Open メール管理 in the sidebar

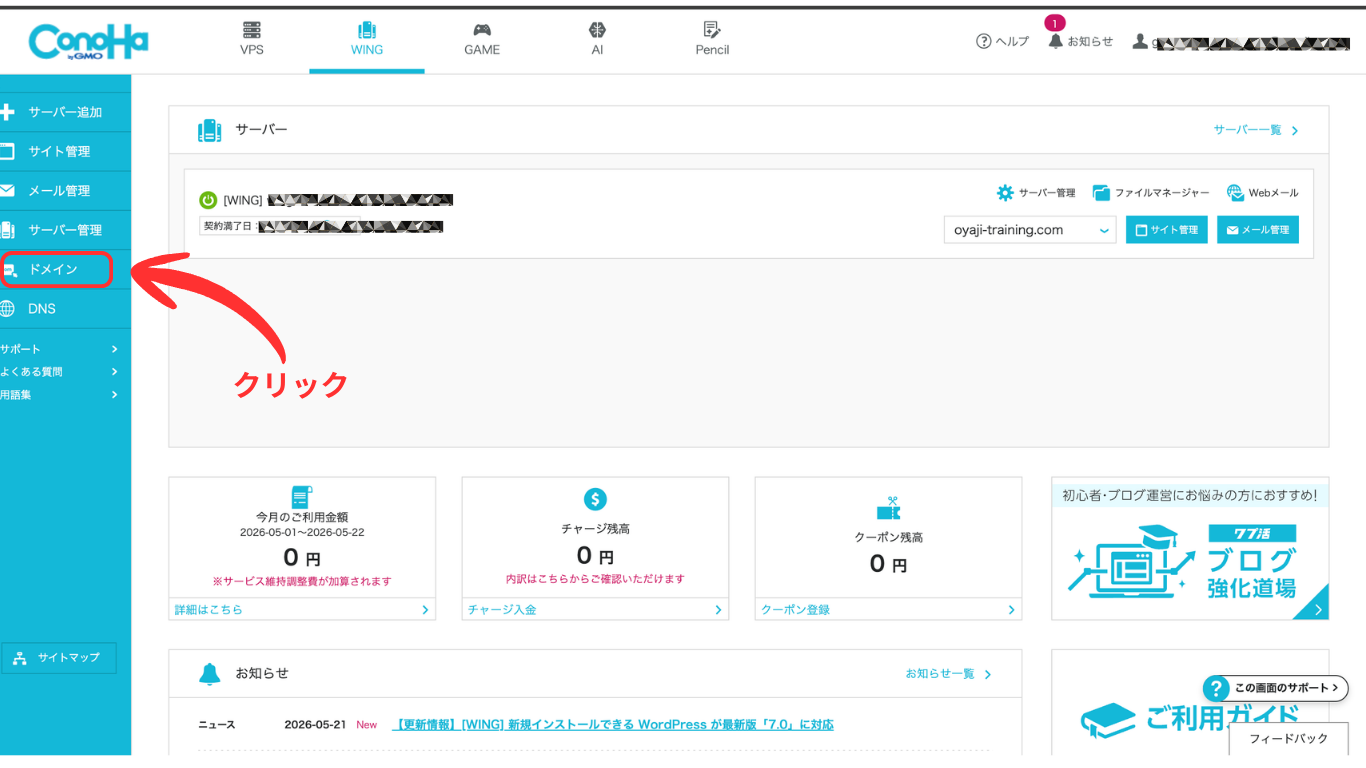65,190
